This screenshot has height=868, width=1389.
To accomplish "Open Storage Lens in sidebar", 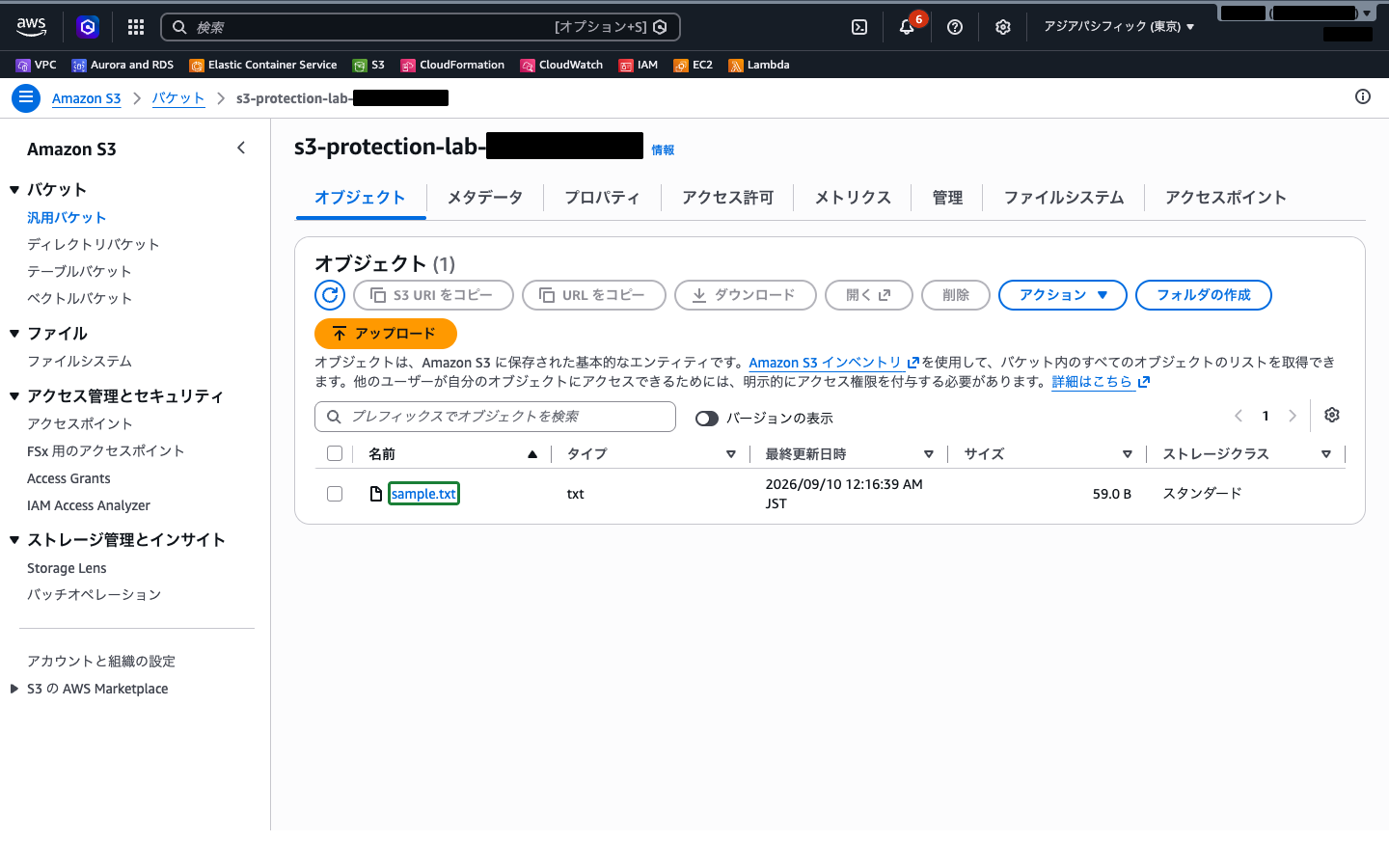I will point(67,568).
